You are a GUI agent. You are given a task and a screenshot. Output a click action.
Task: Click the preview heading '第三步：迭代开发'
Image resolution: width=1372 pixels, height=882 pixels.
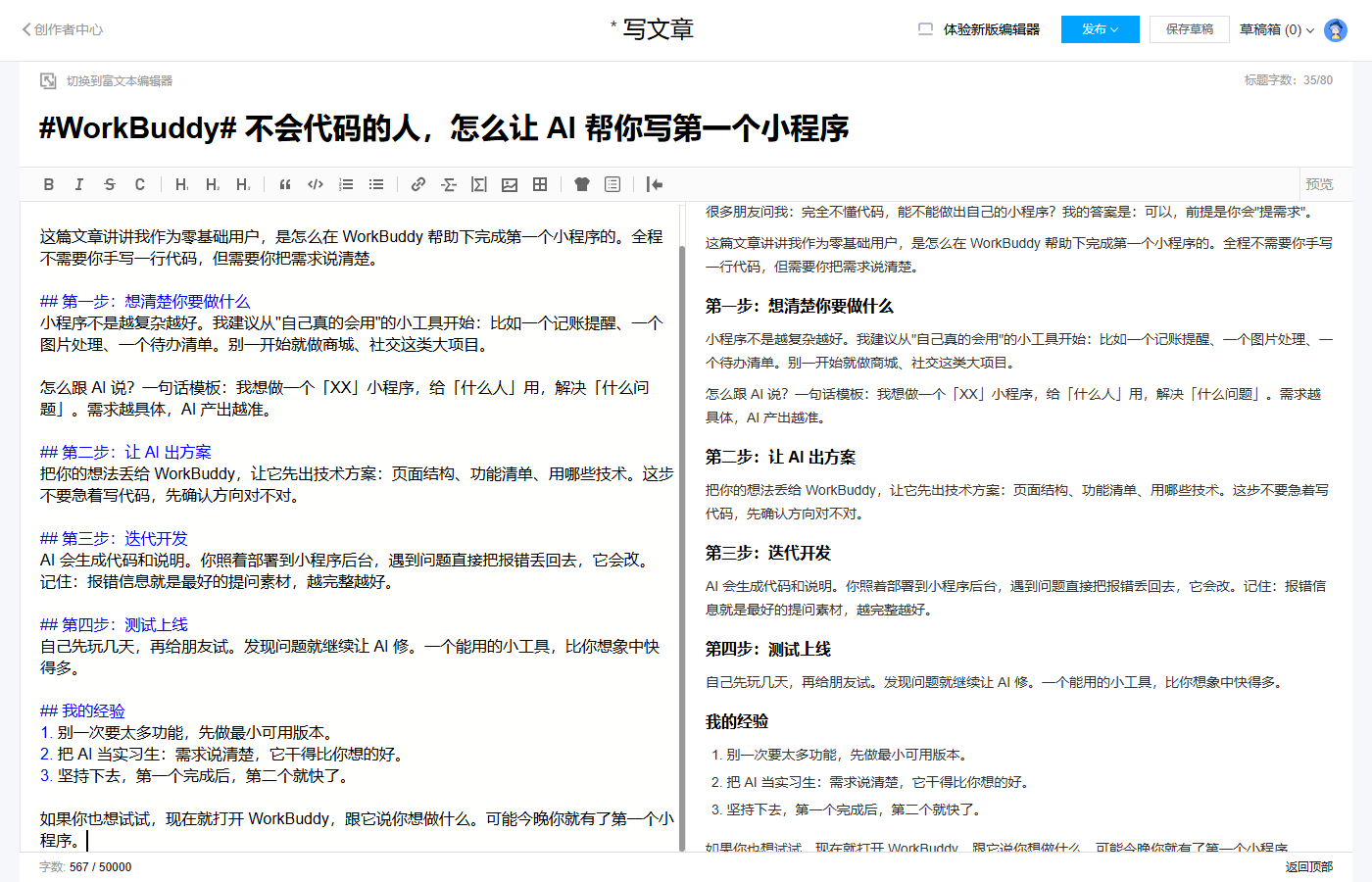click(768, 554)
